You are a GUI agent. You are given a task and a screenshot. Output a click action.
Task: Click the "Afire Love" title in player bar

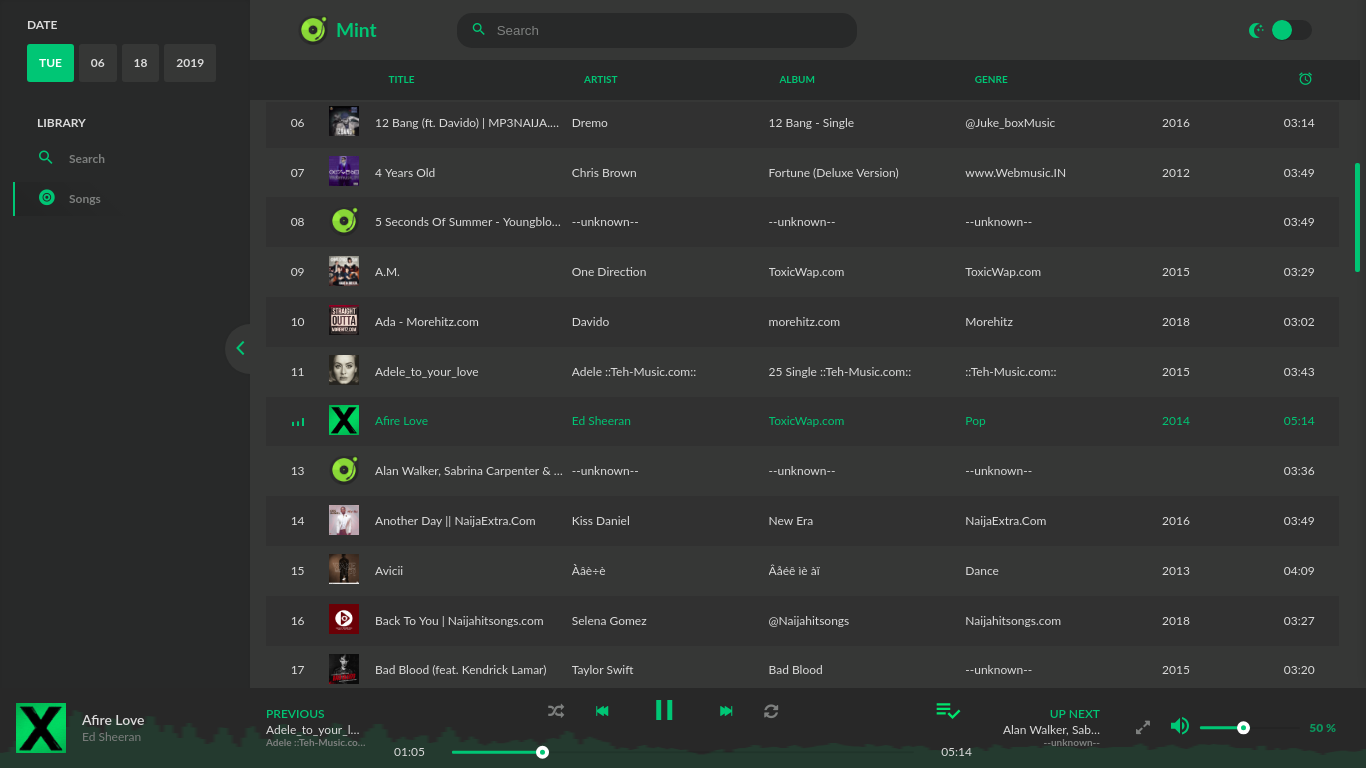(113, 720)
